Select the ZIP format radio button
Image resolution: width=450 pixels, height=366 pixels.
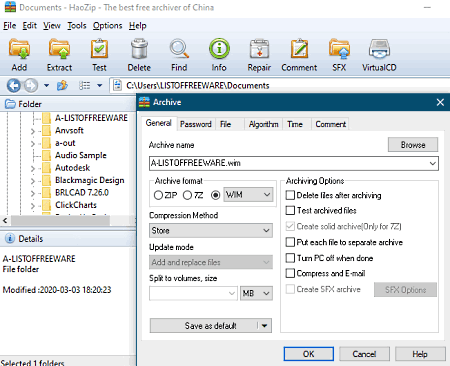[158, 195]
